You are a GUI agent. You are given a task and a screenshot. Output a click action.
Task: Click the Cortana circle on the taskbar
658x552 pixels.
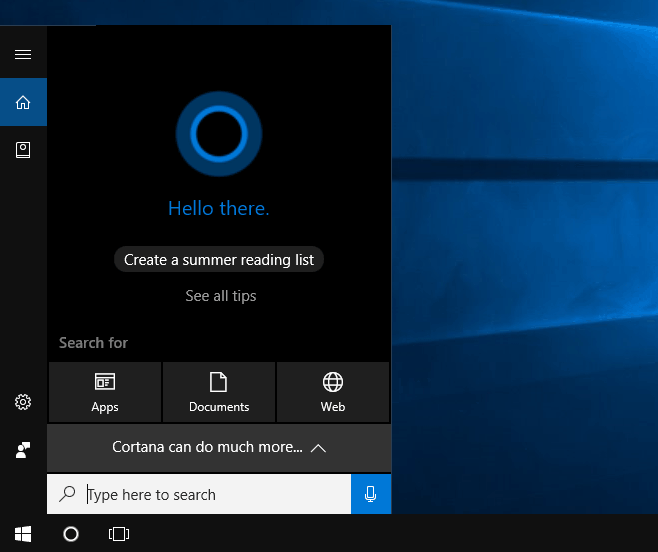click(x=71, y=534)
